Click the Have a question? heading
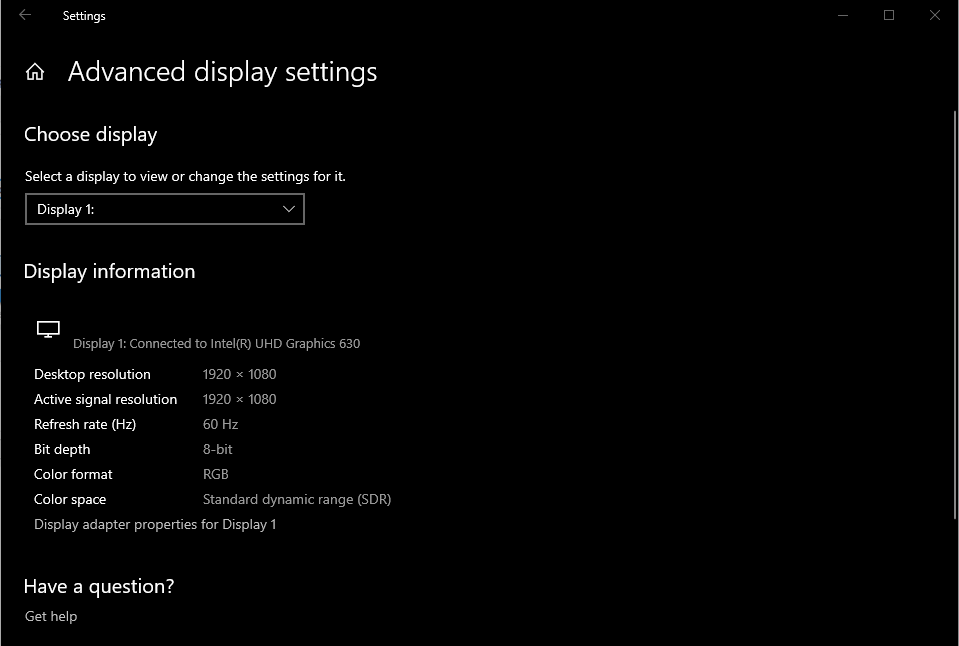The image size is (959, 646). [x=98, y=586]
